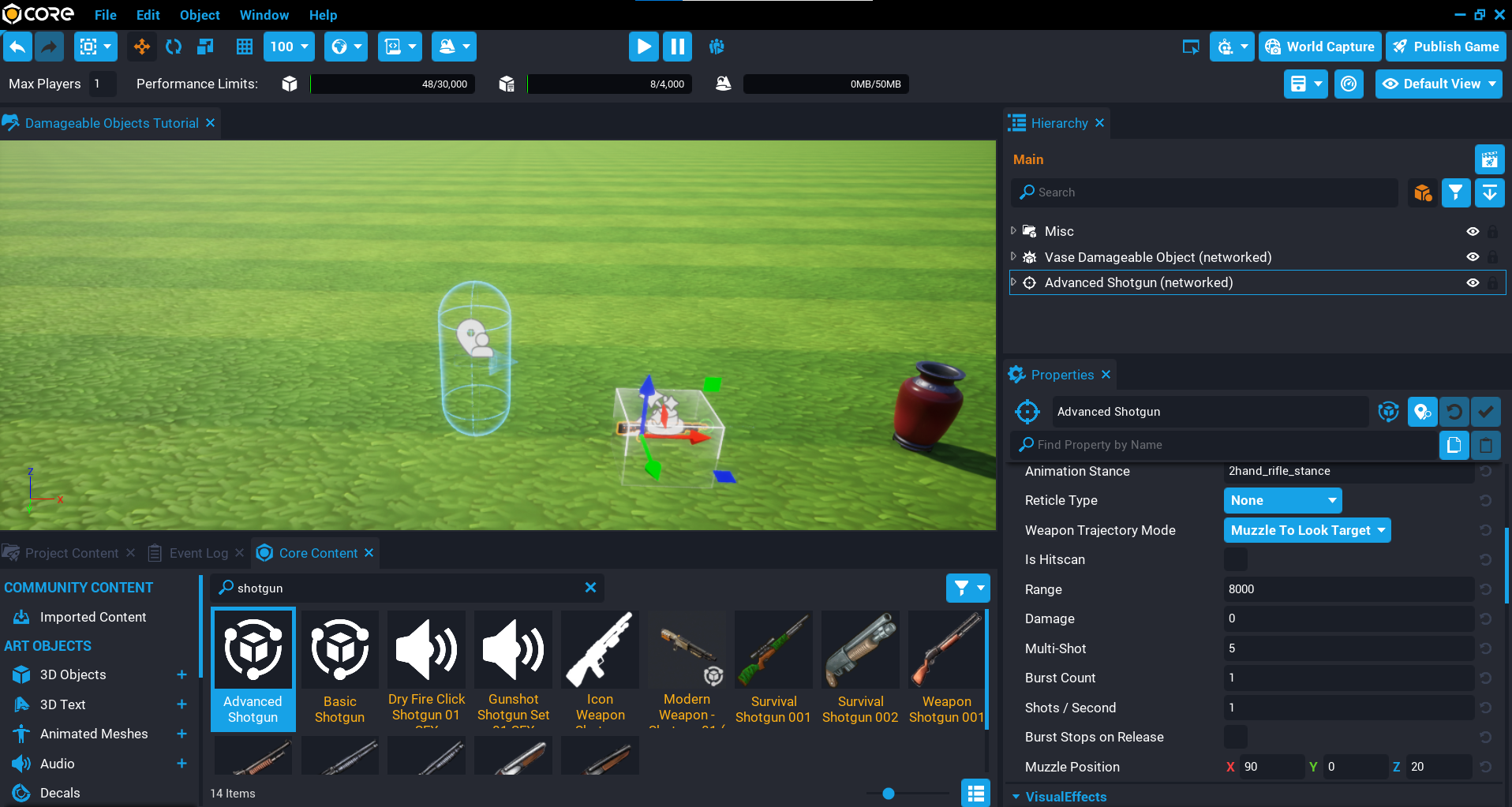Screen dimensions: 1512x807
Task: Click the copy properties icon
Action: (x=1454, y=445)
